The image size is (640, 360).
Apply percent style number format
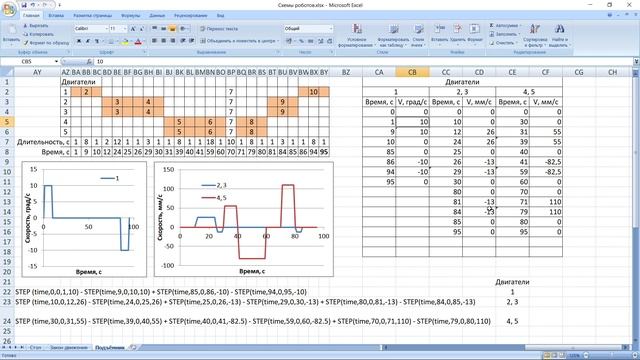[301, 41]
